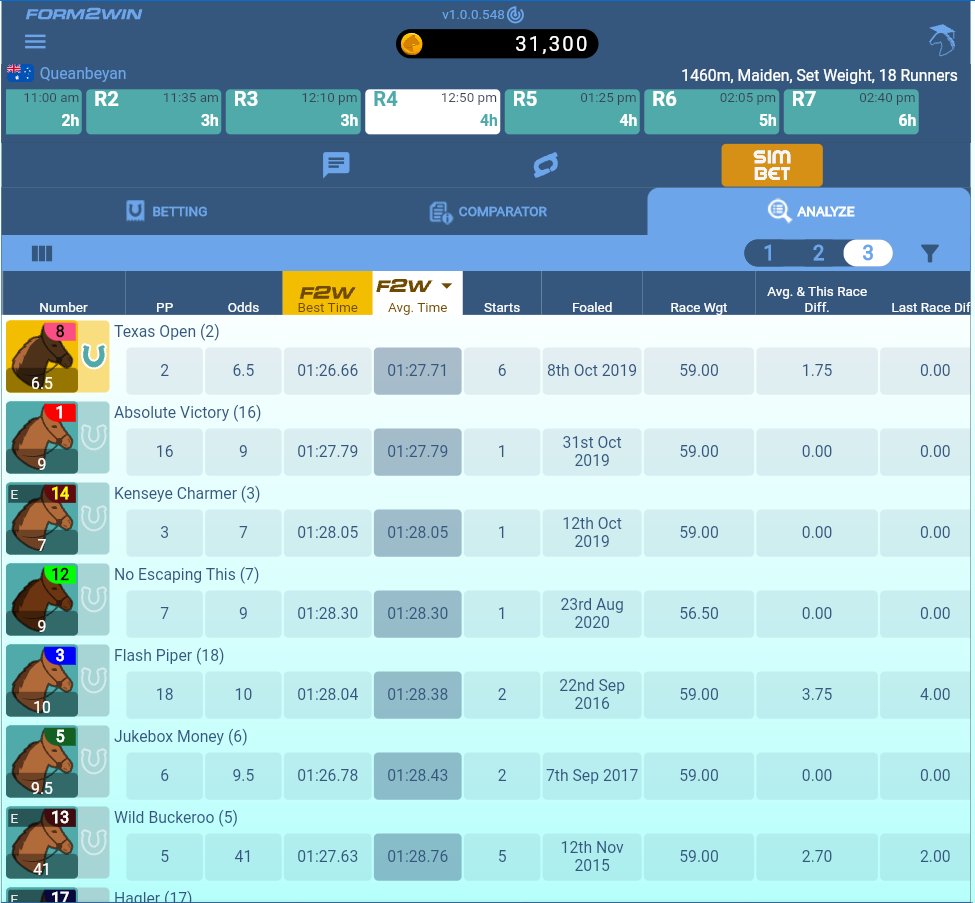Toggle horseshoe for No Escaping This
This screenshot has height=903, width=975.
tap(94, 599)
